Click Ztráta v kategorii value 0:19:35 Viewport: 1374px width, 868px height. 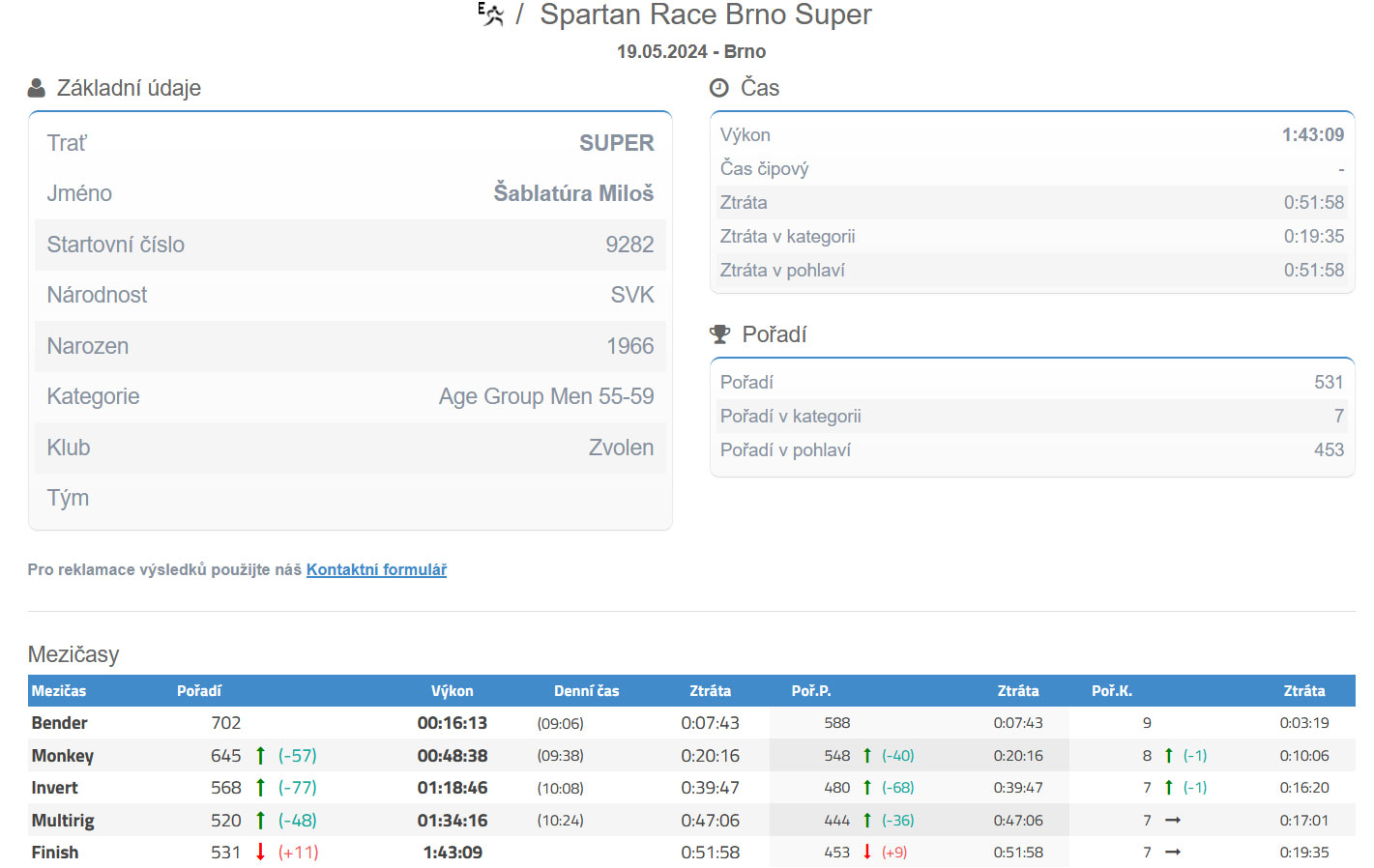point(1314,237)
